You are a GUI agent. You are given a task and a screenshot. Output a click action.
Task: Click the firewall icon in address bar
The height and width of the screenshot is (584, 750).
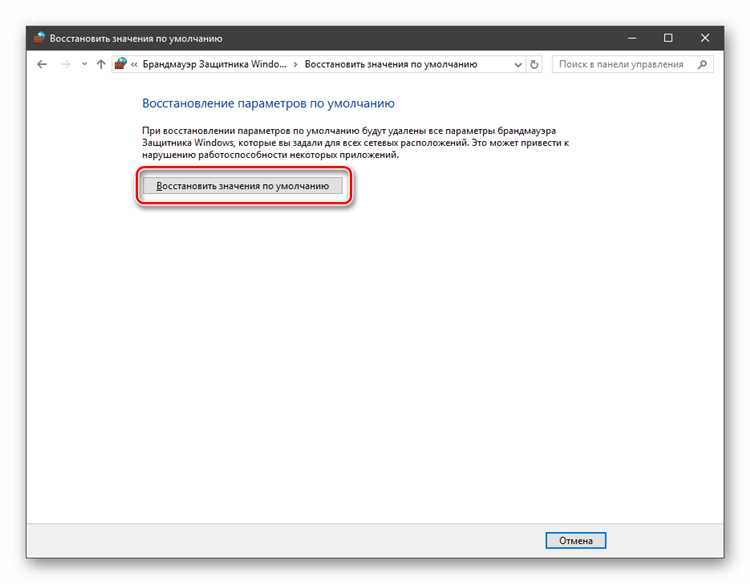121,64
